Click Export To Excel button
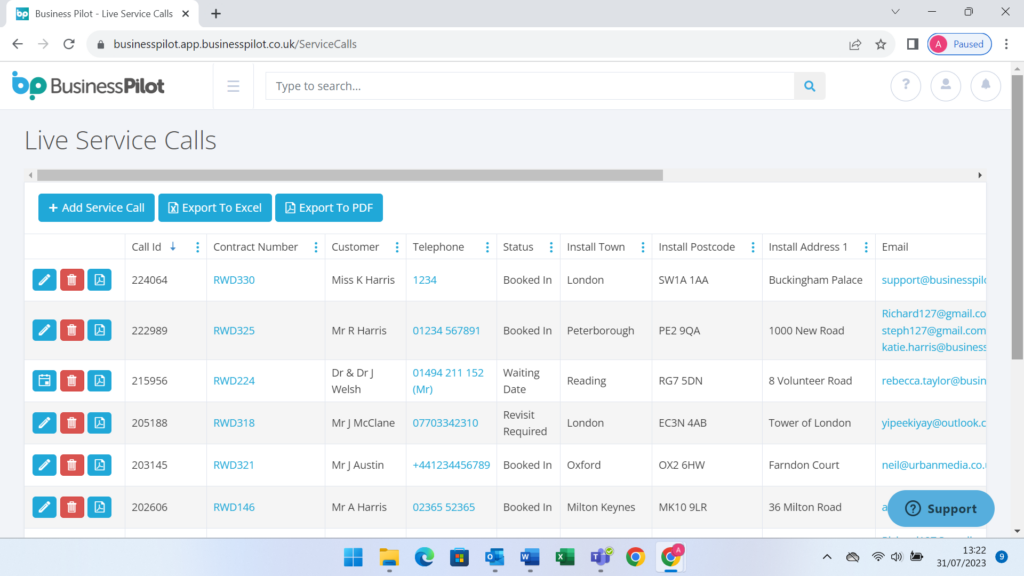 pos(215,208)
